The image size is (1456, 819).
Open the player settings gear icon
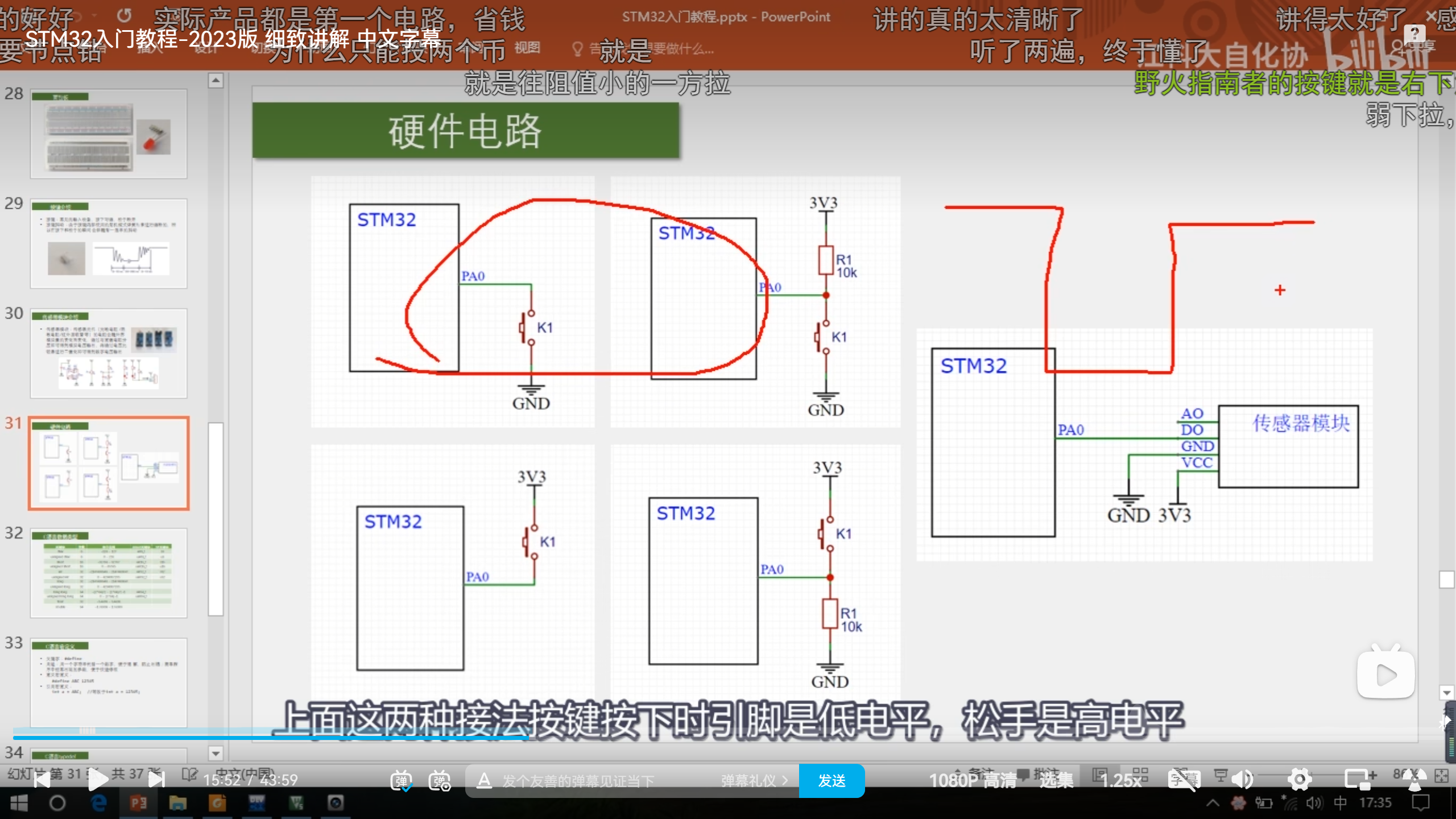tap(1300, 780)
